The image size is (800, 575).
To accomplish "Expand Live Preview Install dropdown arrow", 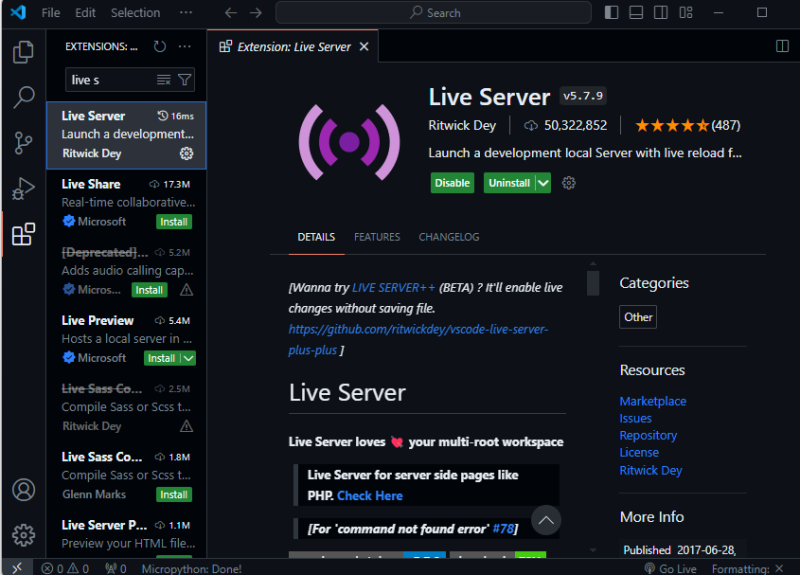I will coord(188,358).
